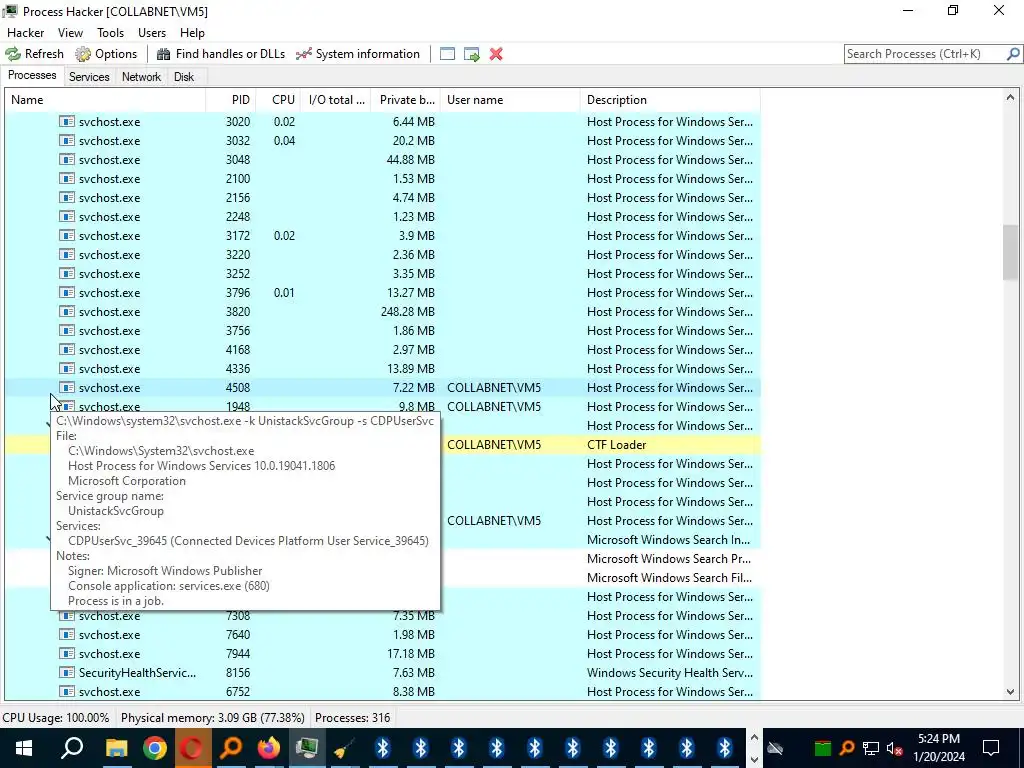Click the Find window and thread icon
1024x768 pixels.
472,54
